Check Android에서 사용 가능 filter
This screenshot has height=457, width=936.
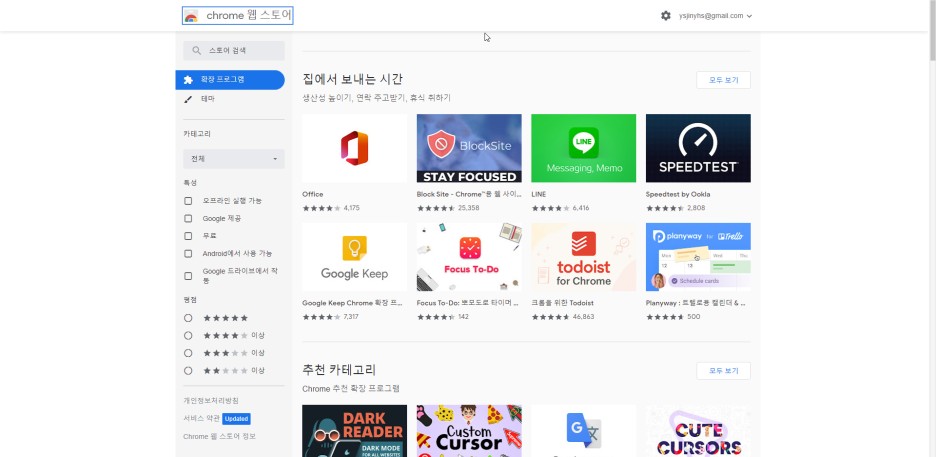[x=188, y=254]
